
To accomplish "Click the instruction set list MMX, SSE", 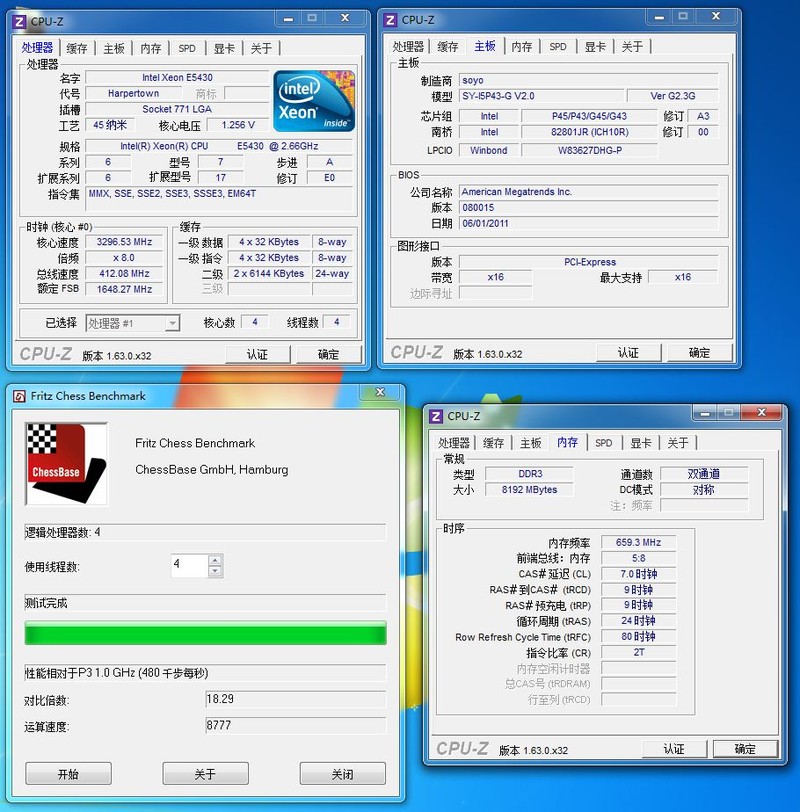I will point(219,199).
